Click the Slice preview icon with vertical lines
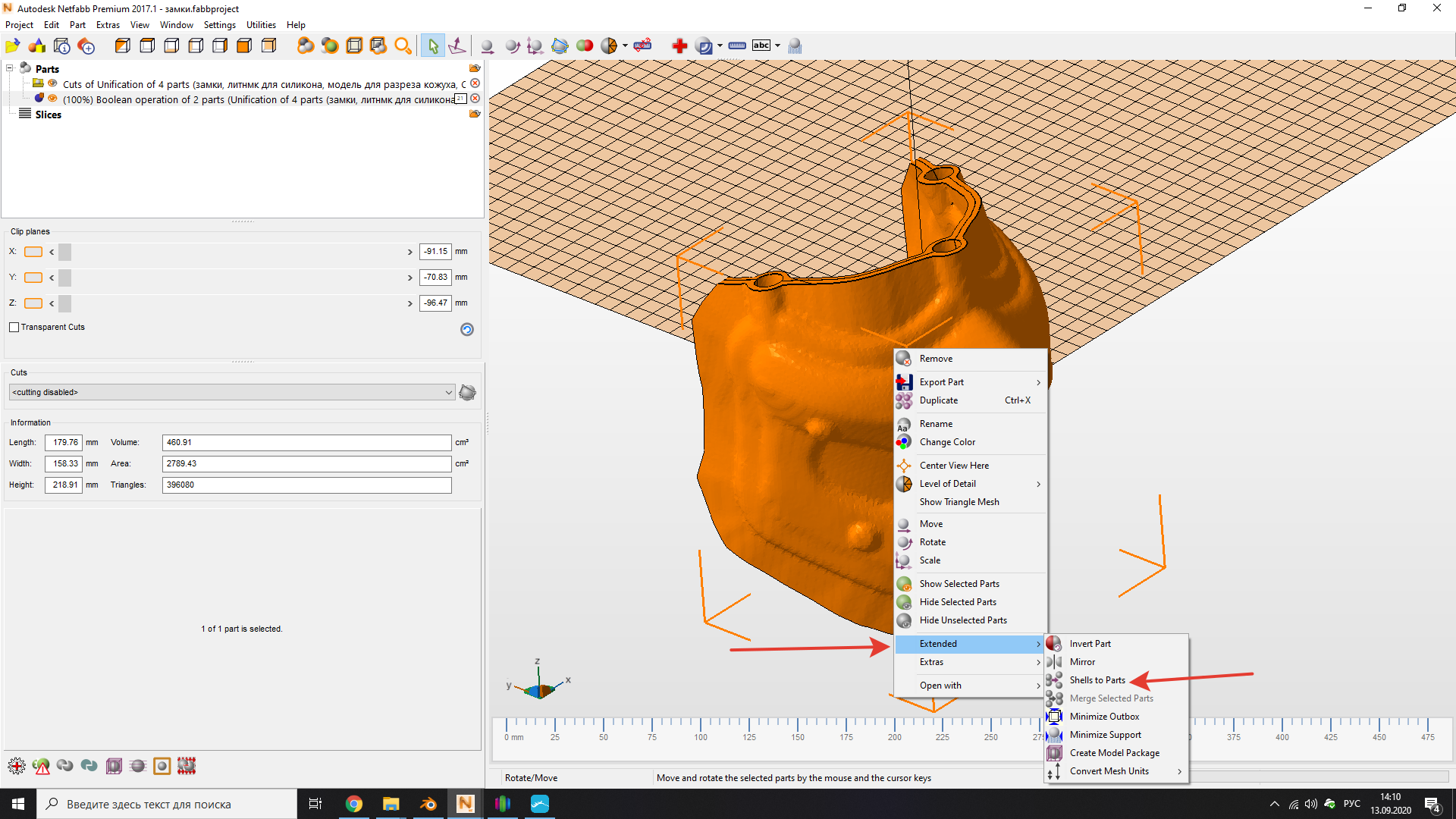The height and width of the screenshot is (819, 1456). [x=794, y=45]
